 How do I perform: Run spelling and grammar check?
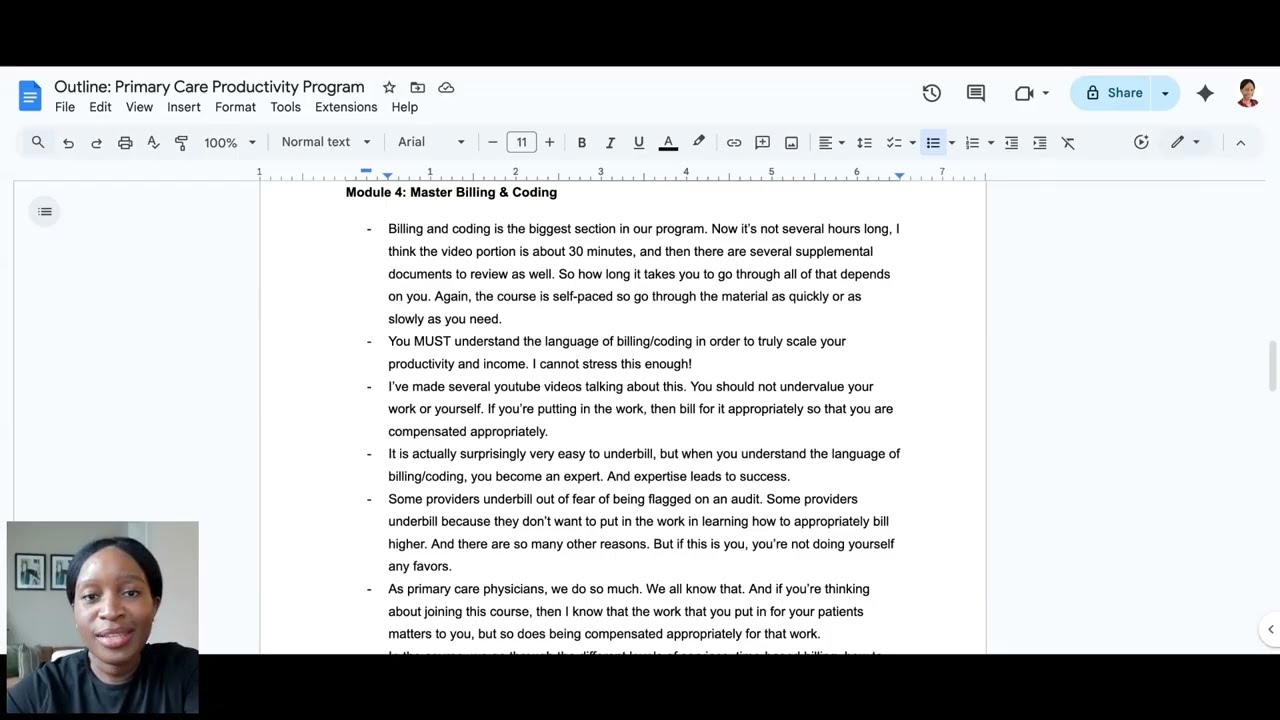tap(153, 143)
